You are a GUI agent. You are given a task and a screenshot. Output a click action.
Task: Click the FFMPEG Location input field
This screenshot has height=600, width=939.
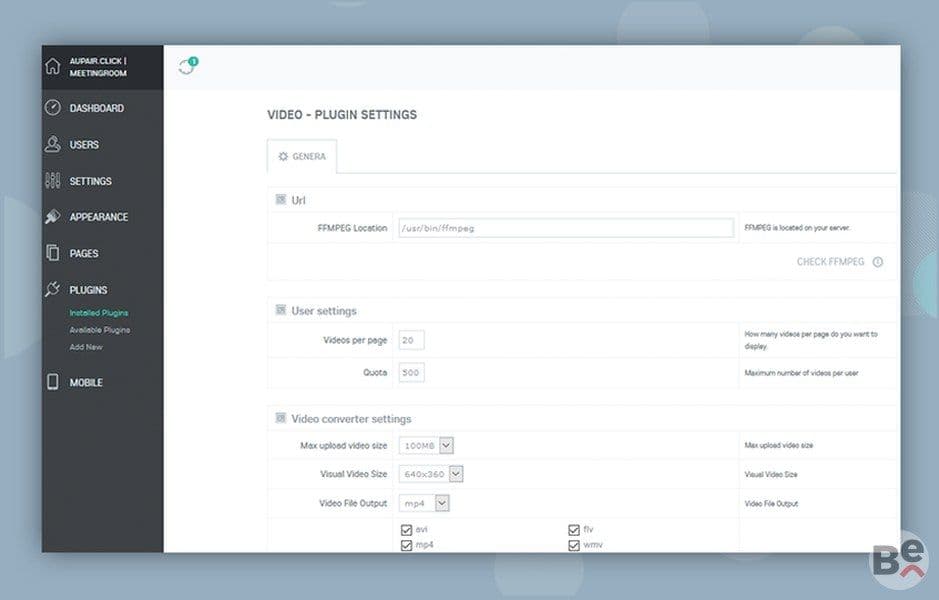point(566,228)
